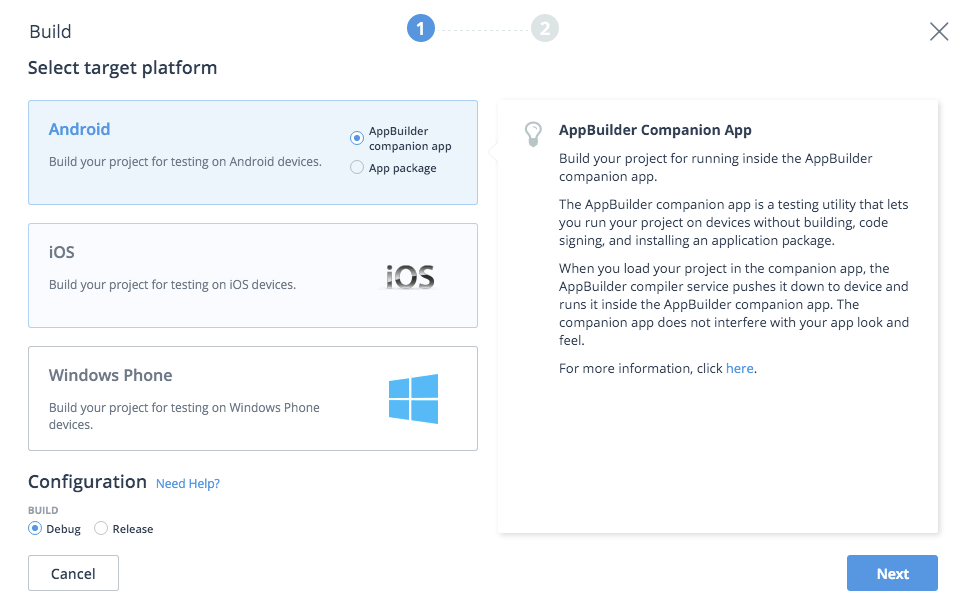Click the Windows logo icon
This screenshot has height=603, width=961.
(x=413, y=398)
